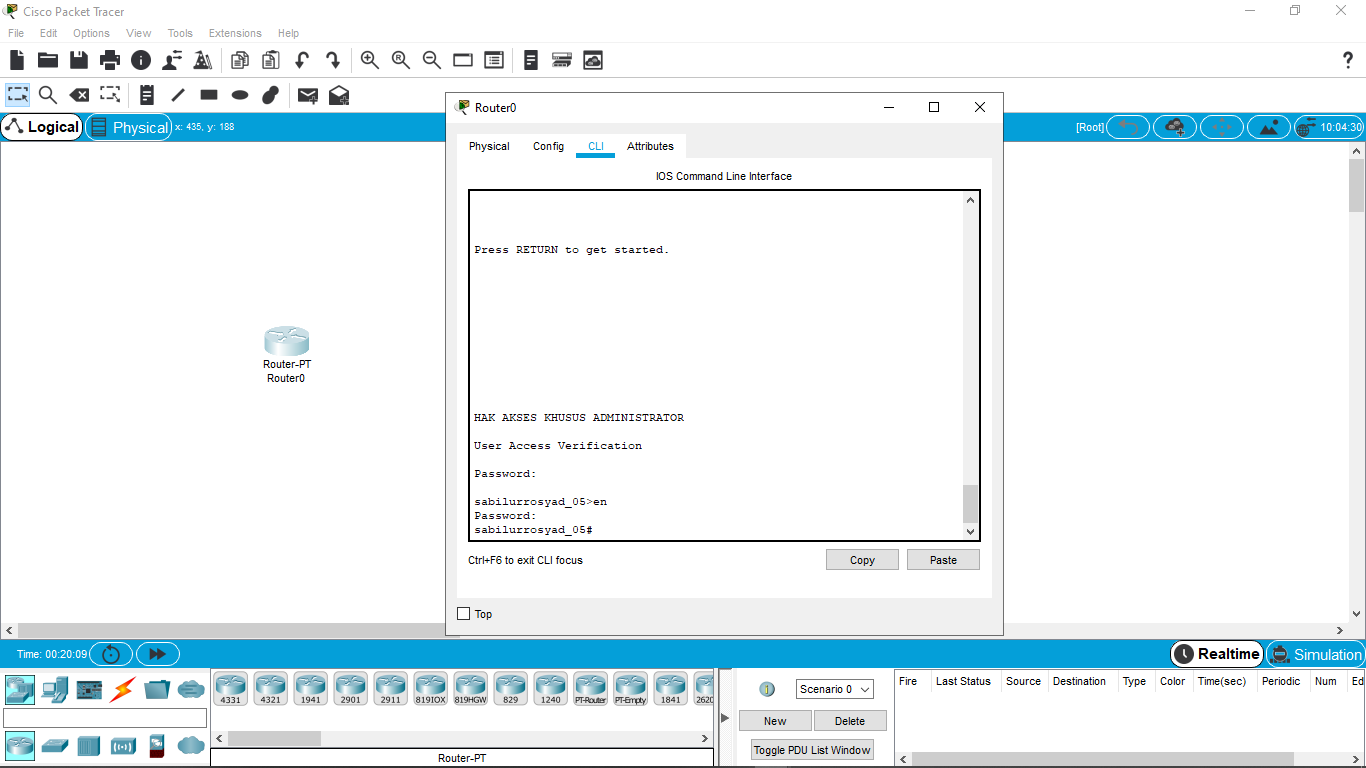Choose the Switches subcategory

tap(54, 746)
